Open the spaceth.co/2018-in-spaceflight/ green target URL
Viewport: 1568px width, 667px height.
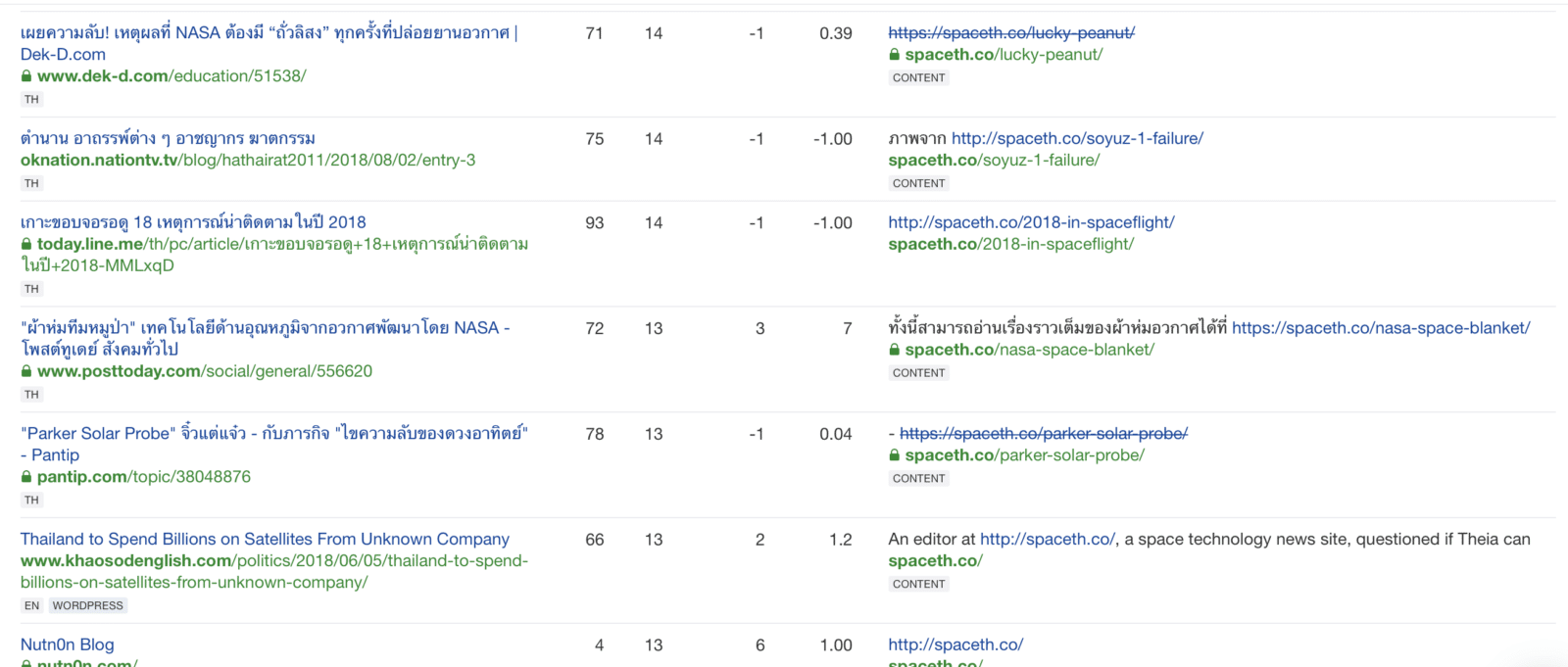pyautogui.click(x=1010, y=245)
